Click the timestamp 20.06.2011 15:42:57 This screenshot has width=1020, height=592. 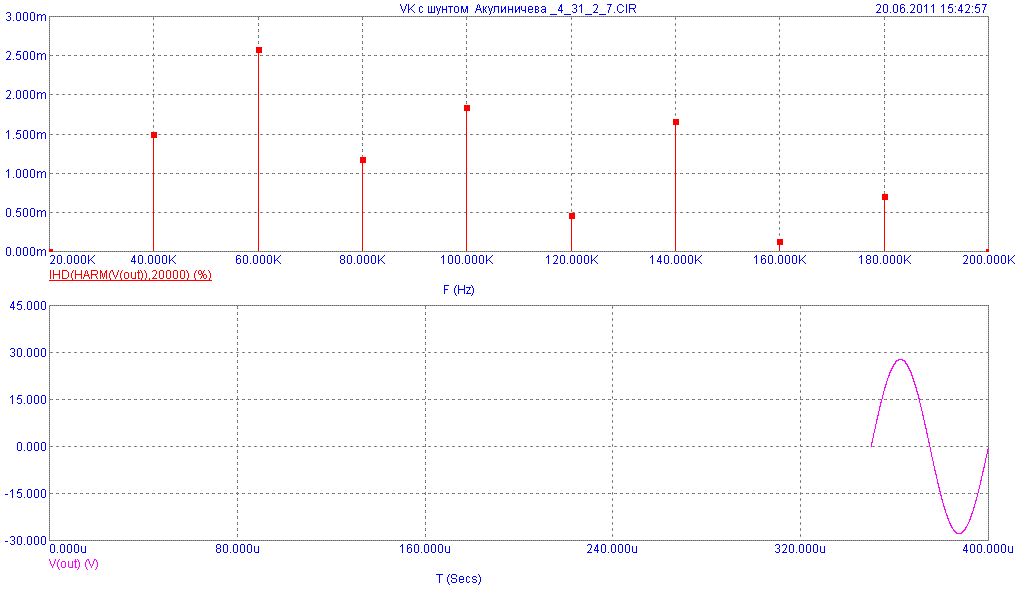[931, 8]
